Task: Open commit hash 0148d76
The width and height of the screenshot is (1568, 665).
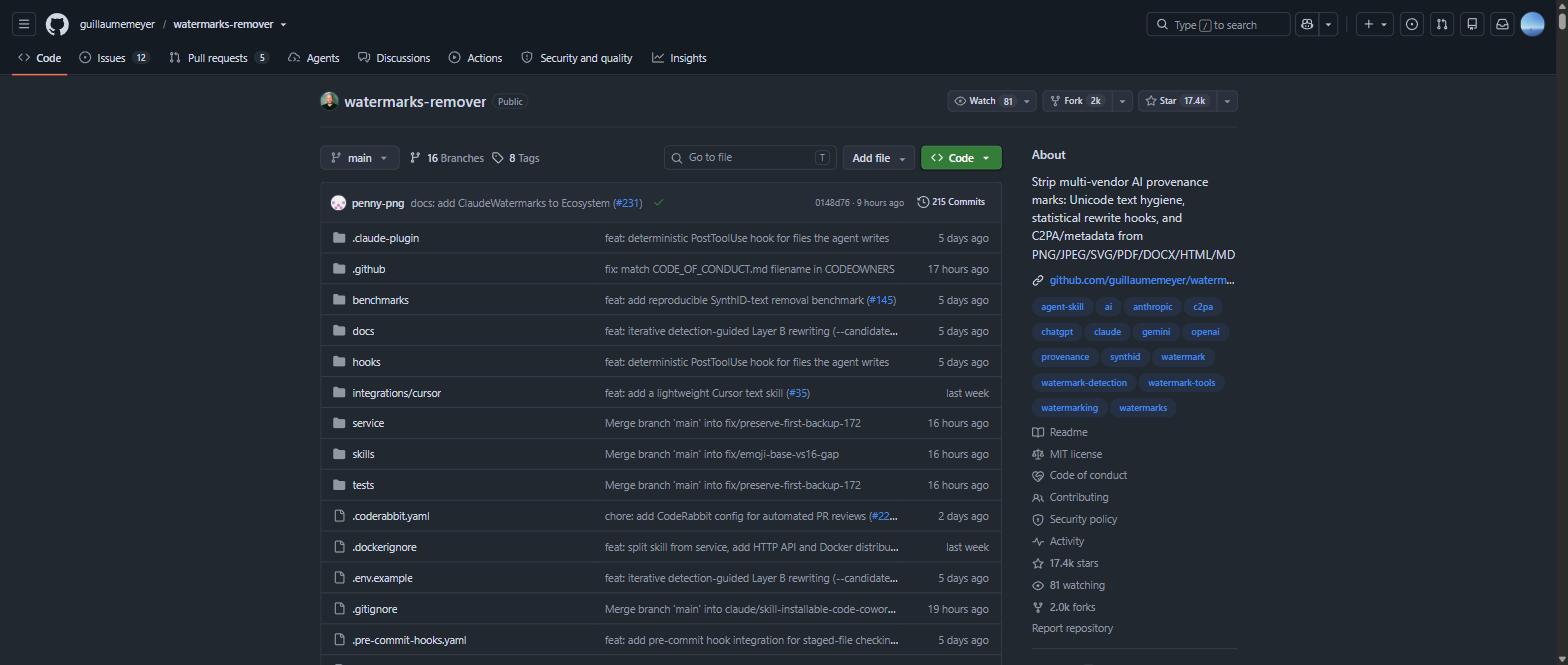Action: (x=832, y=203)
